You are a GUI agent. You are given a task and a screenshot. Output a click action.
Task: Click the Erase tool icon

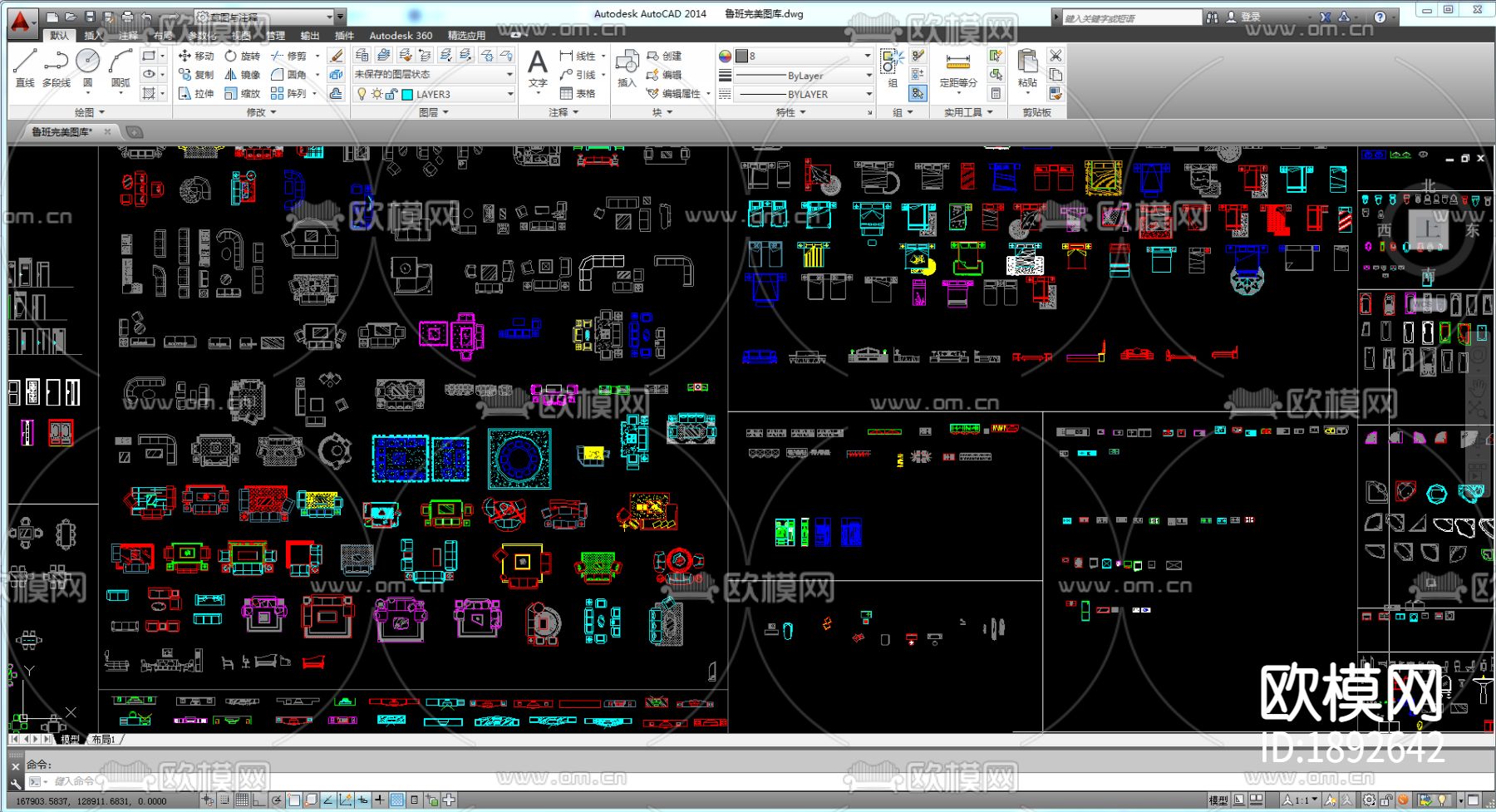(x=336, y=56)
